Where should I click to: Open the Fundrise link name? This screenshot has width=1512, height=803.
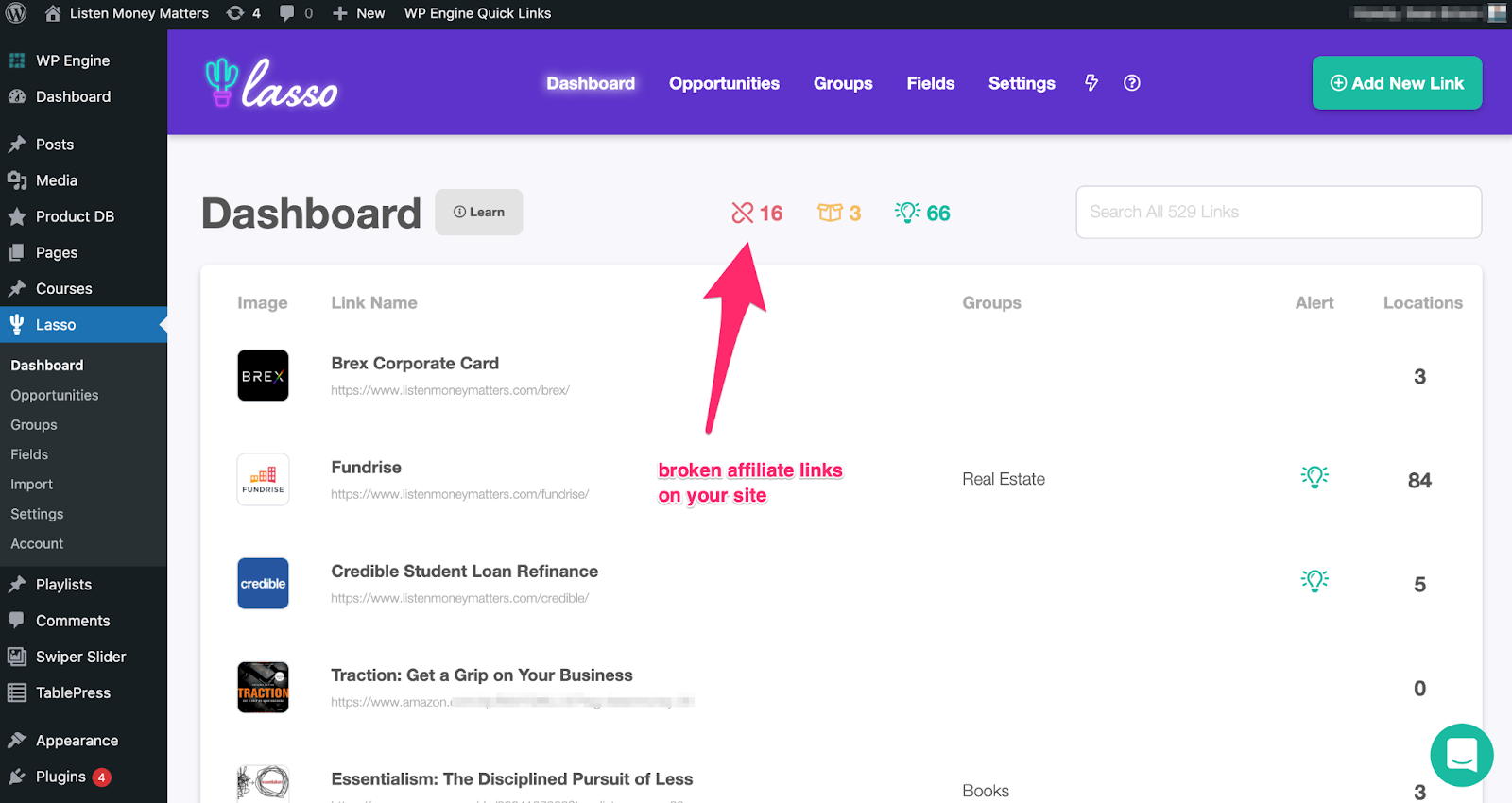click(x=366, y=468)
